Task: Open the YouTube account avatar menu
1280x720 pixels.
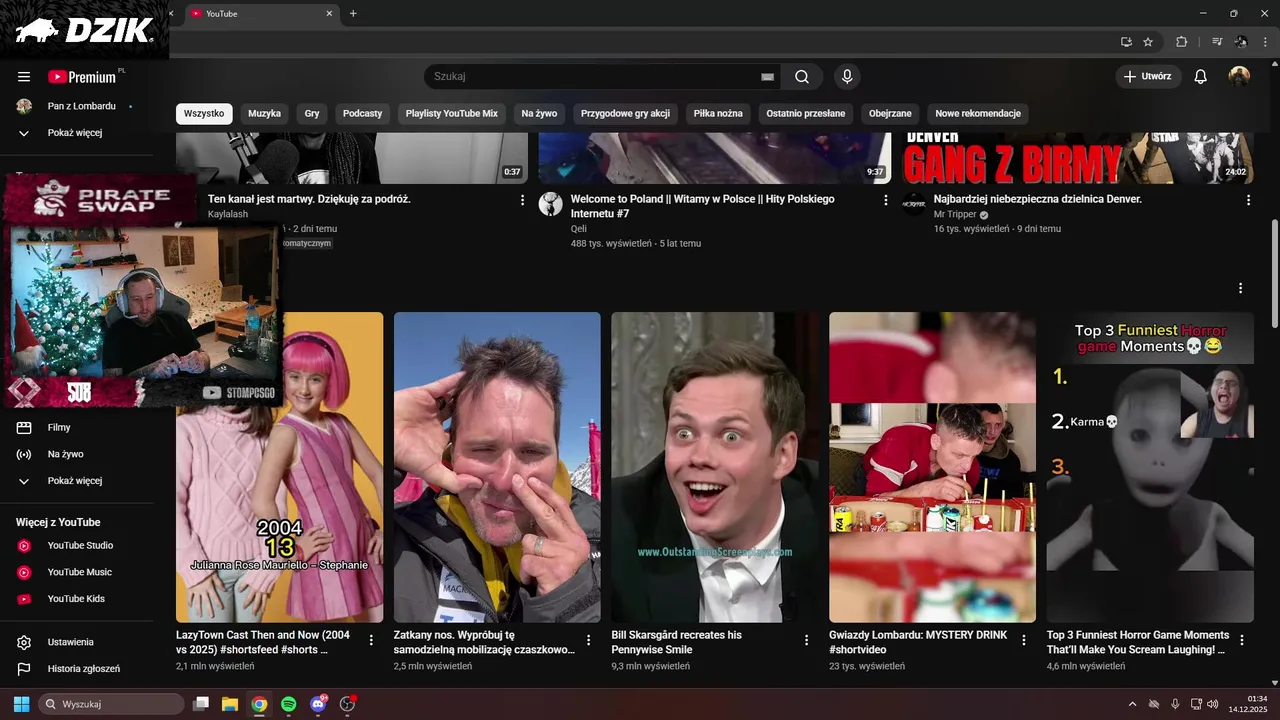Action: (1239, 76)
